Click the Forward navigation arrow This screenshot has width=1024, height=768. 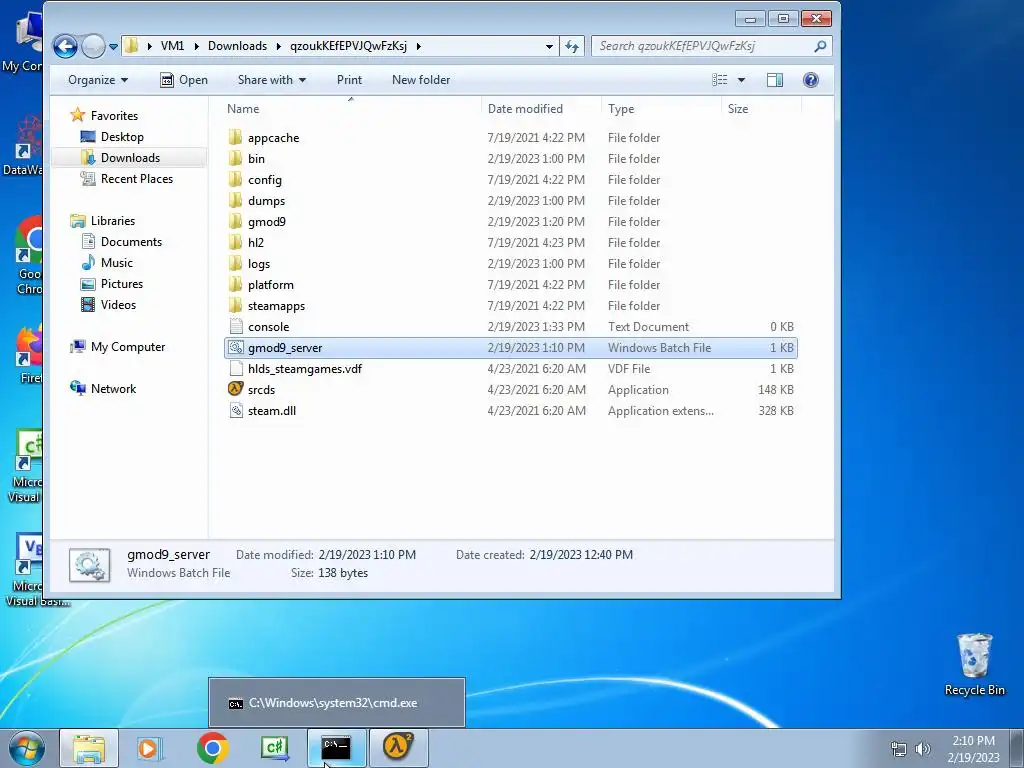click(94, 46)
